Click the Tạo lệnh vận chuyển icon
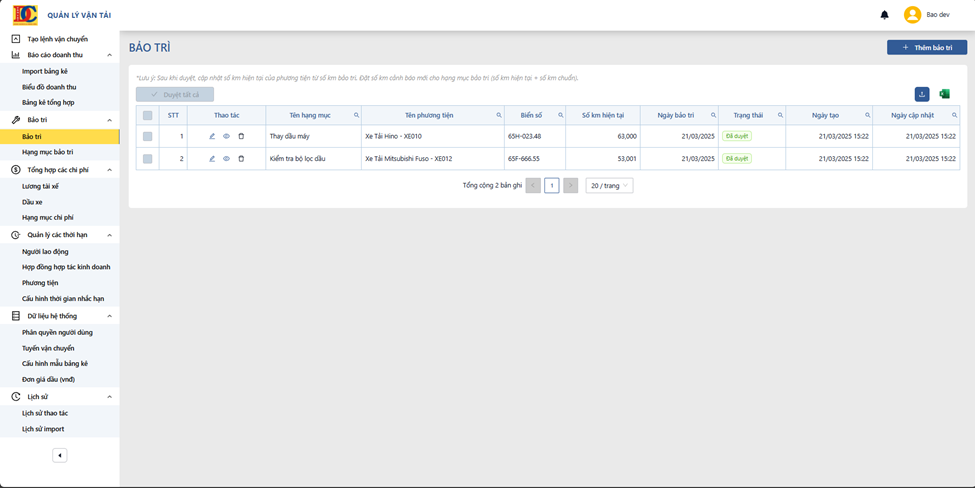 pyautogui.click(x=16, y=39)
